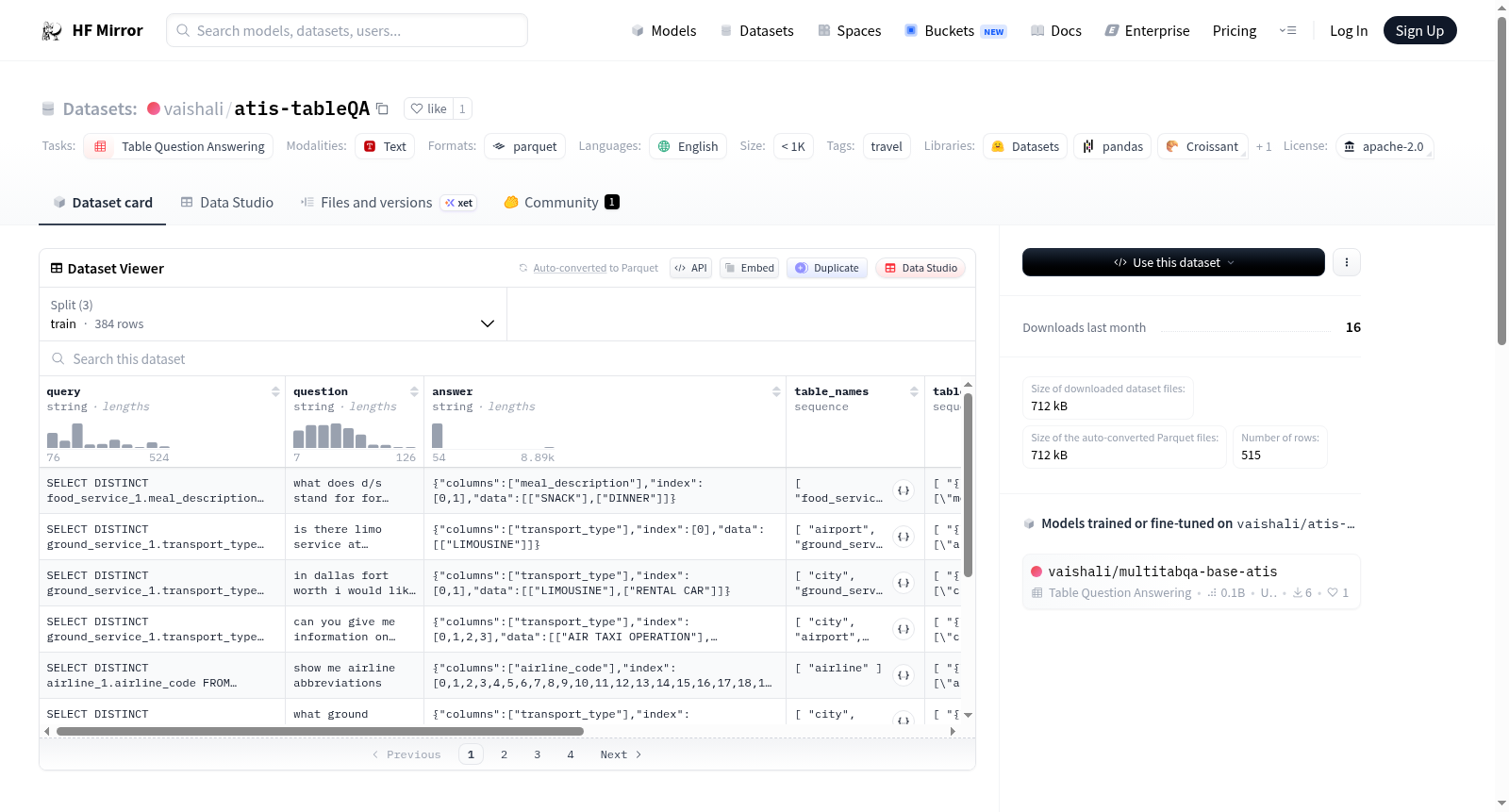Expand JSON for the food_servic table_names cell
Viewport: 1509px width, 812px height.
[904, 490]
